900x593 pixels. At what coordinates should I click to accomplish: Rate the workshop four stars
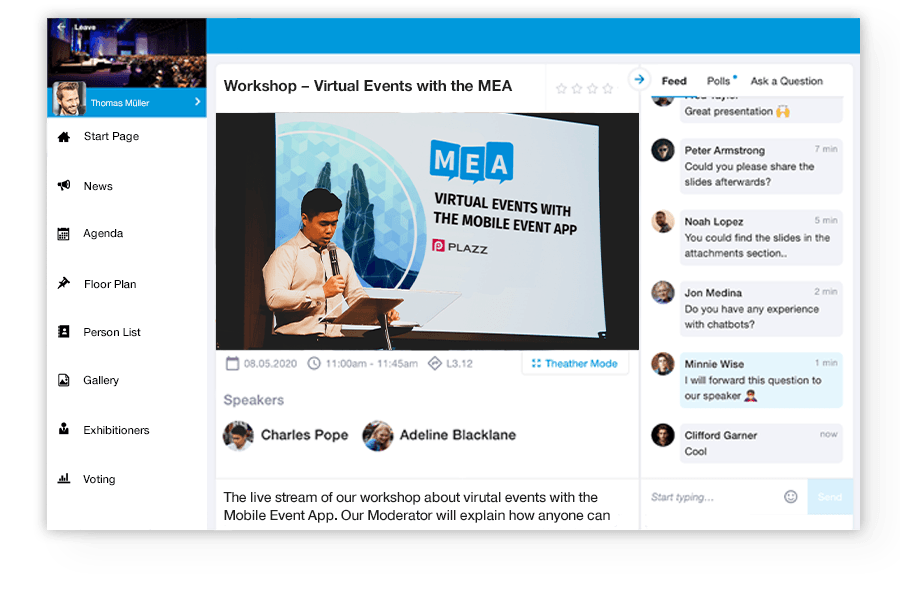click(x=608, y=88)
